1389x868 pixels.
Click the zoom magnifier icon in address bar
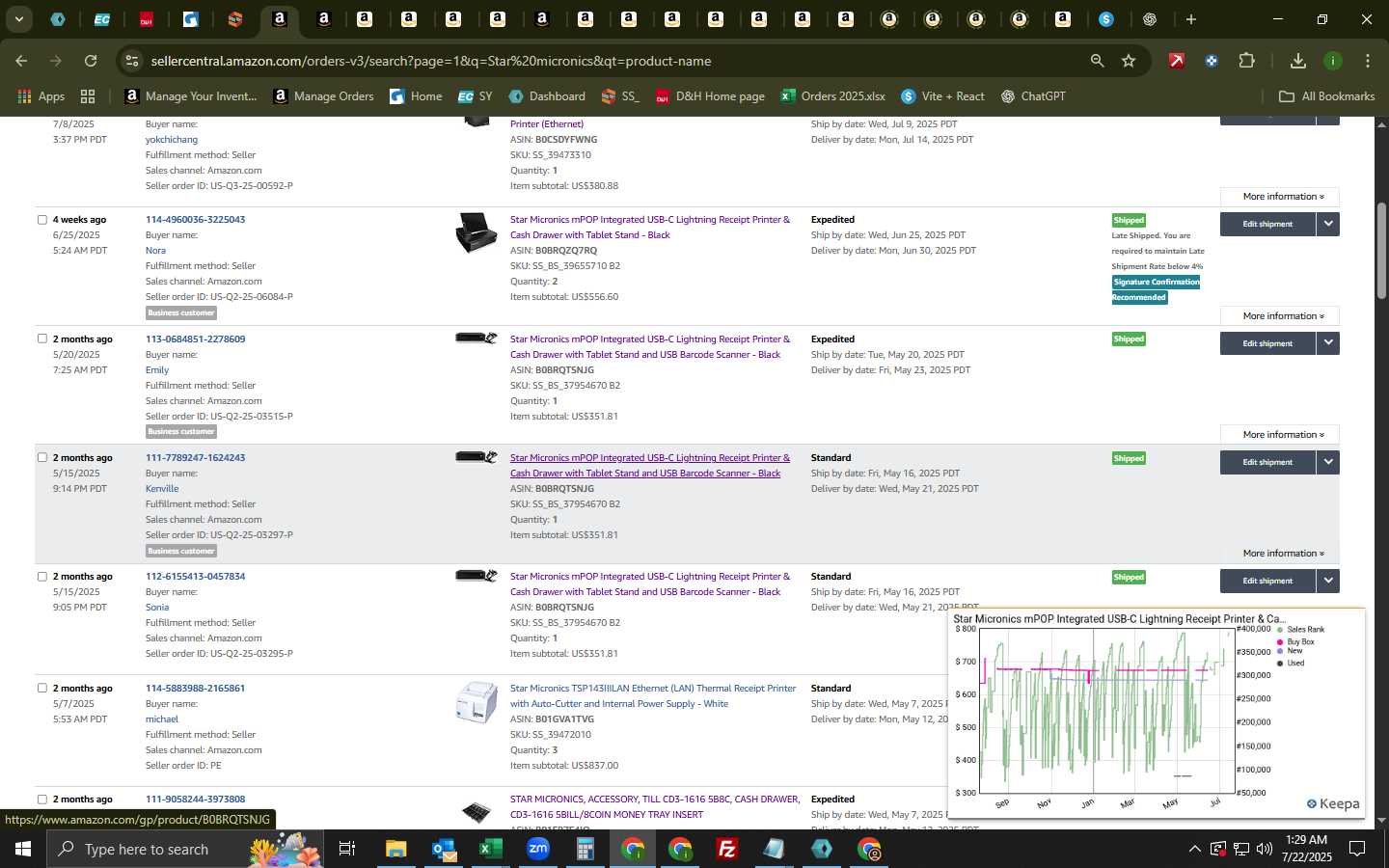point(1097,61)
